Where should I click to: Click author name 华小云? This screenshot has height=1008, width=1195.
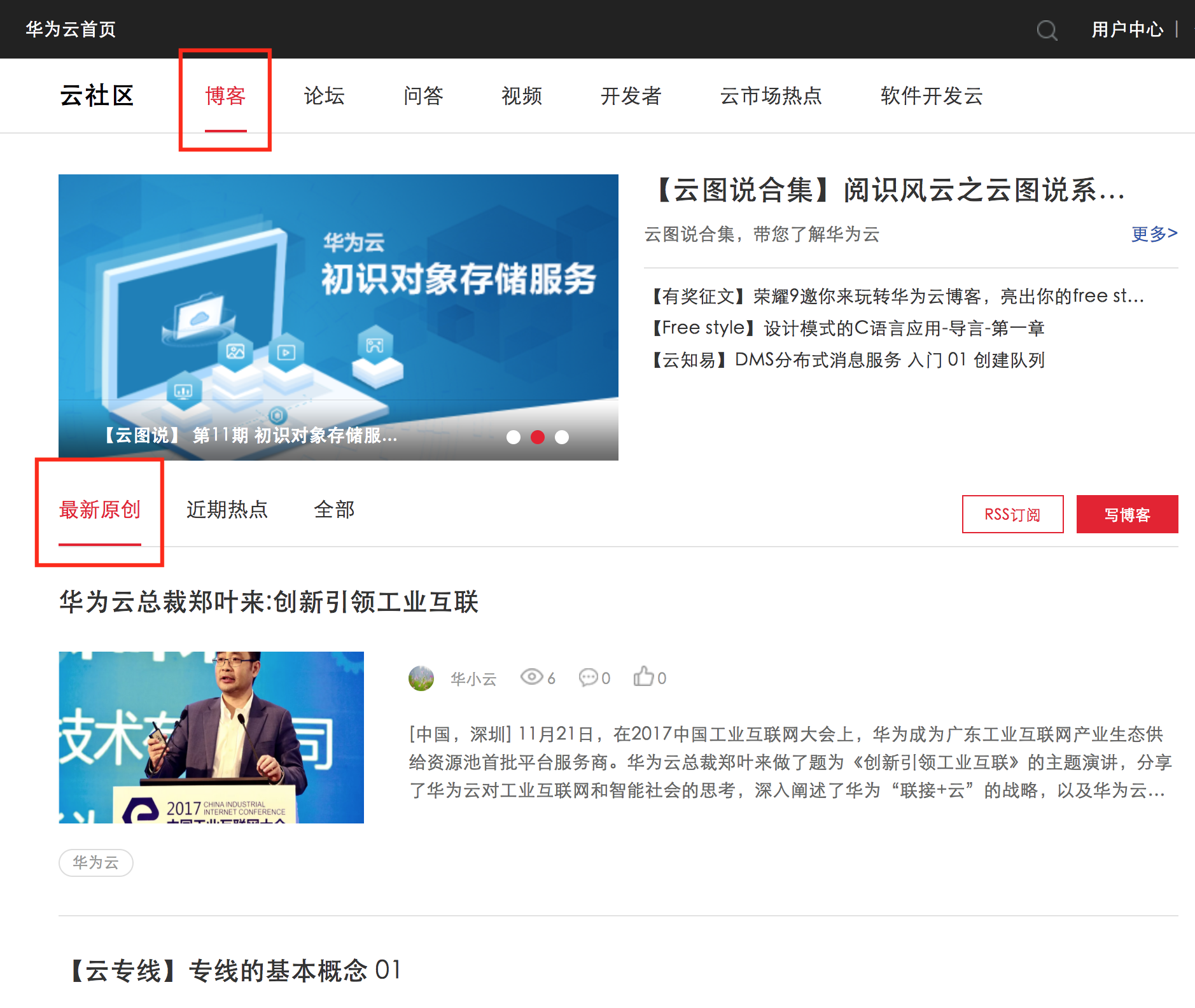pyautogui.click(x=473, y=679)
